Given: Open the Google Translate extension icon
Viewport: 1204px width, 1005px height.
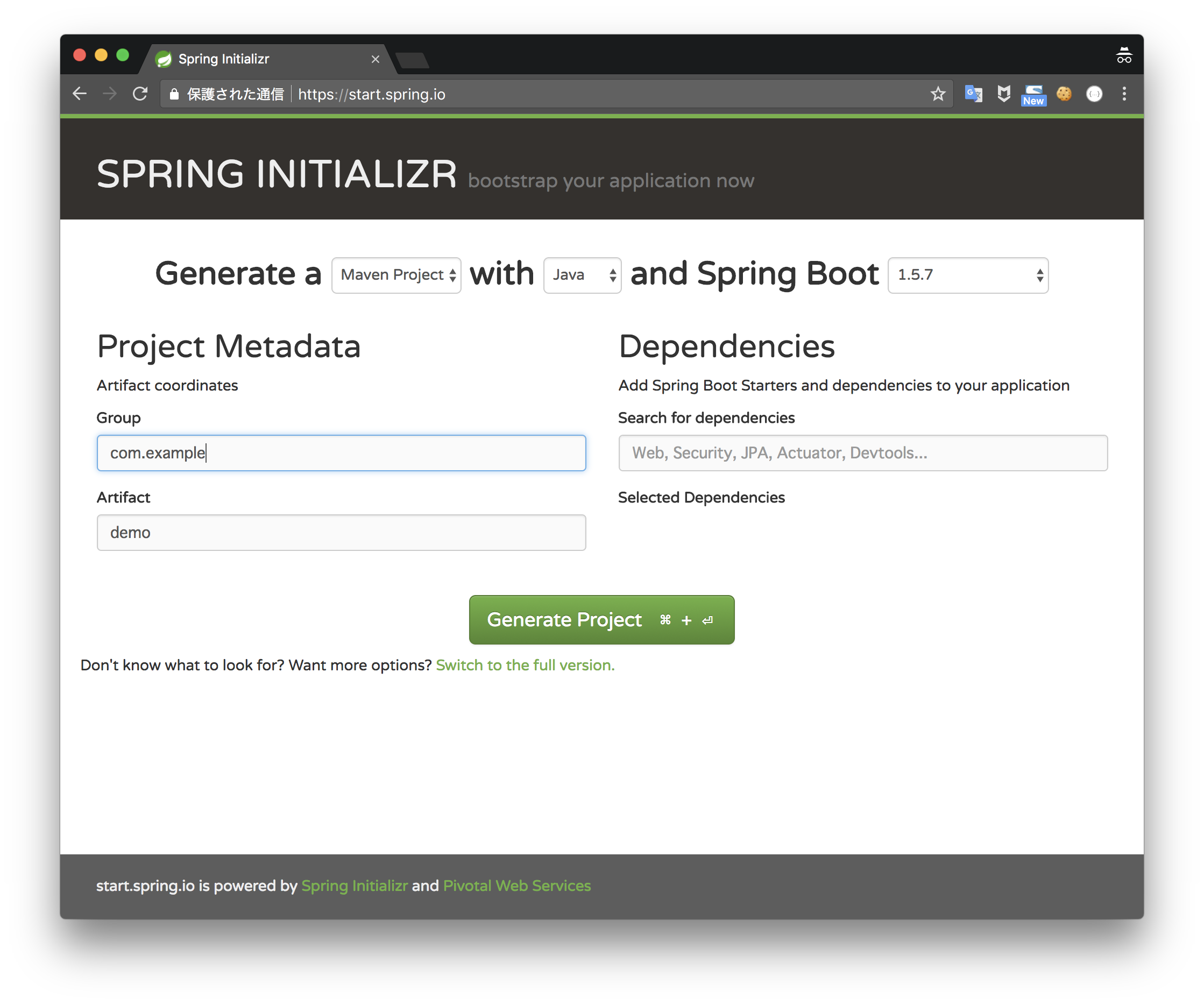Looking at the screenshot, I should coord(973,94).
